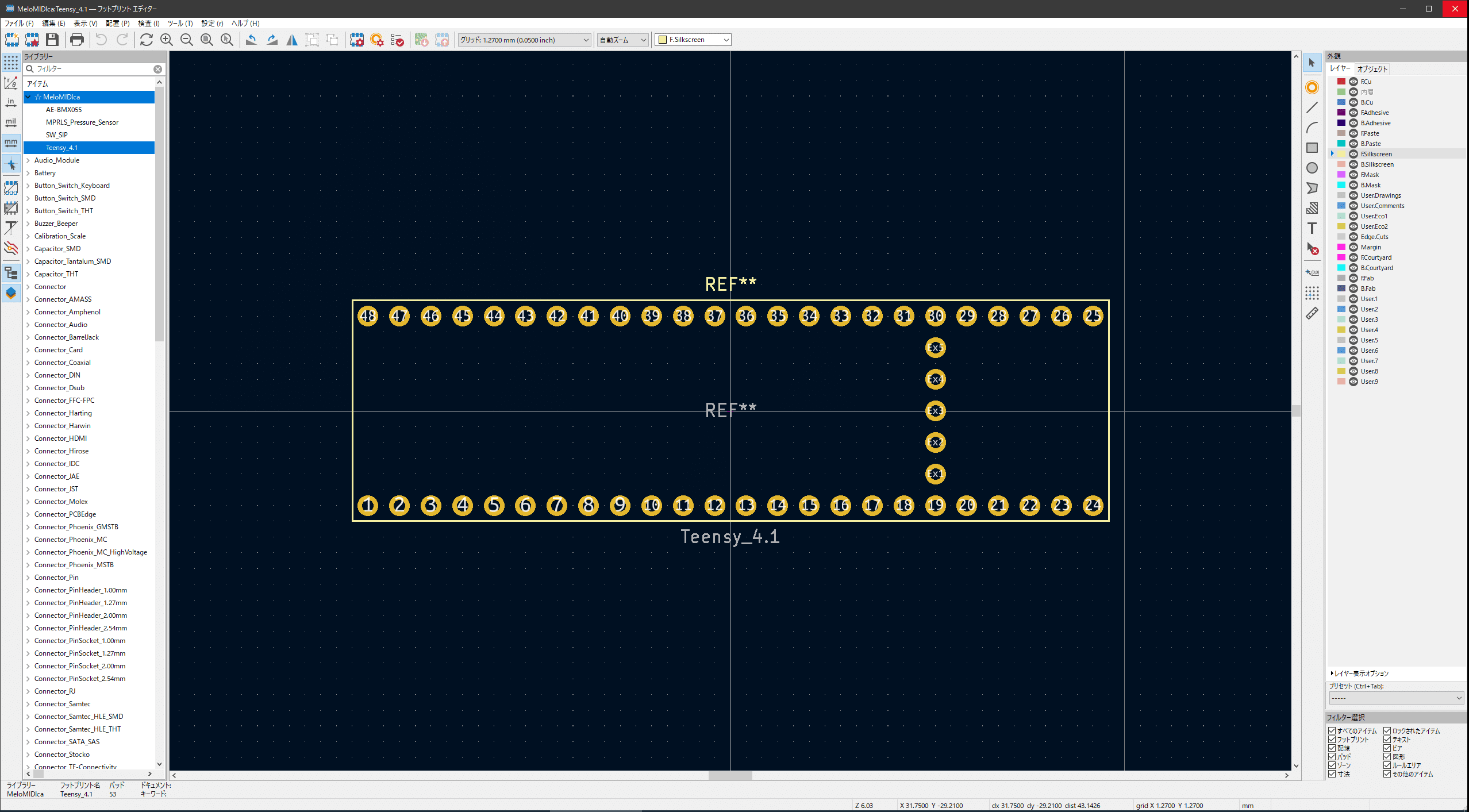The image size is (1469, 812).
Task: Select the Add pad tool
Action: click(1312, 87)
